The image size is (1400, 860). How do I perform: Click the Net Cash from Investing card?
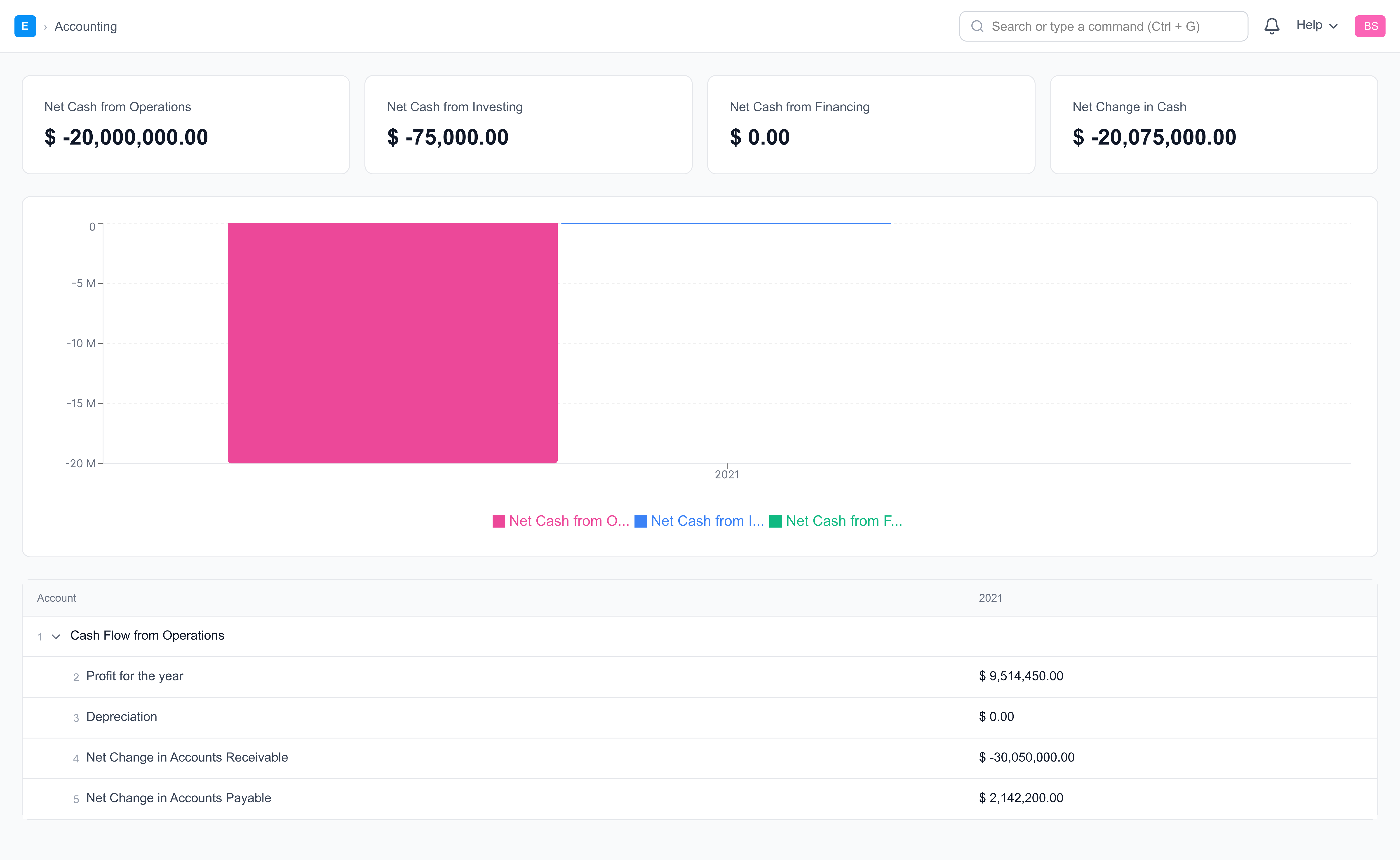(528, 125)
